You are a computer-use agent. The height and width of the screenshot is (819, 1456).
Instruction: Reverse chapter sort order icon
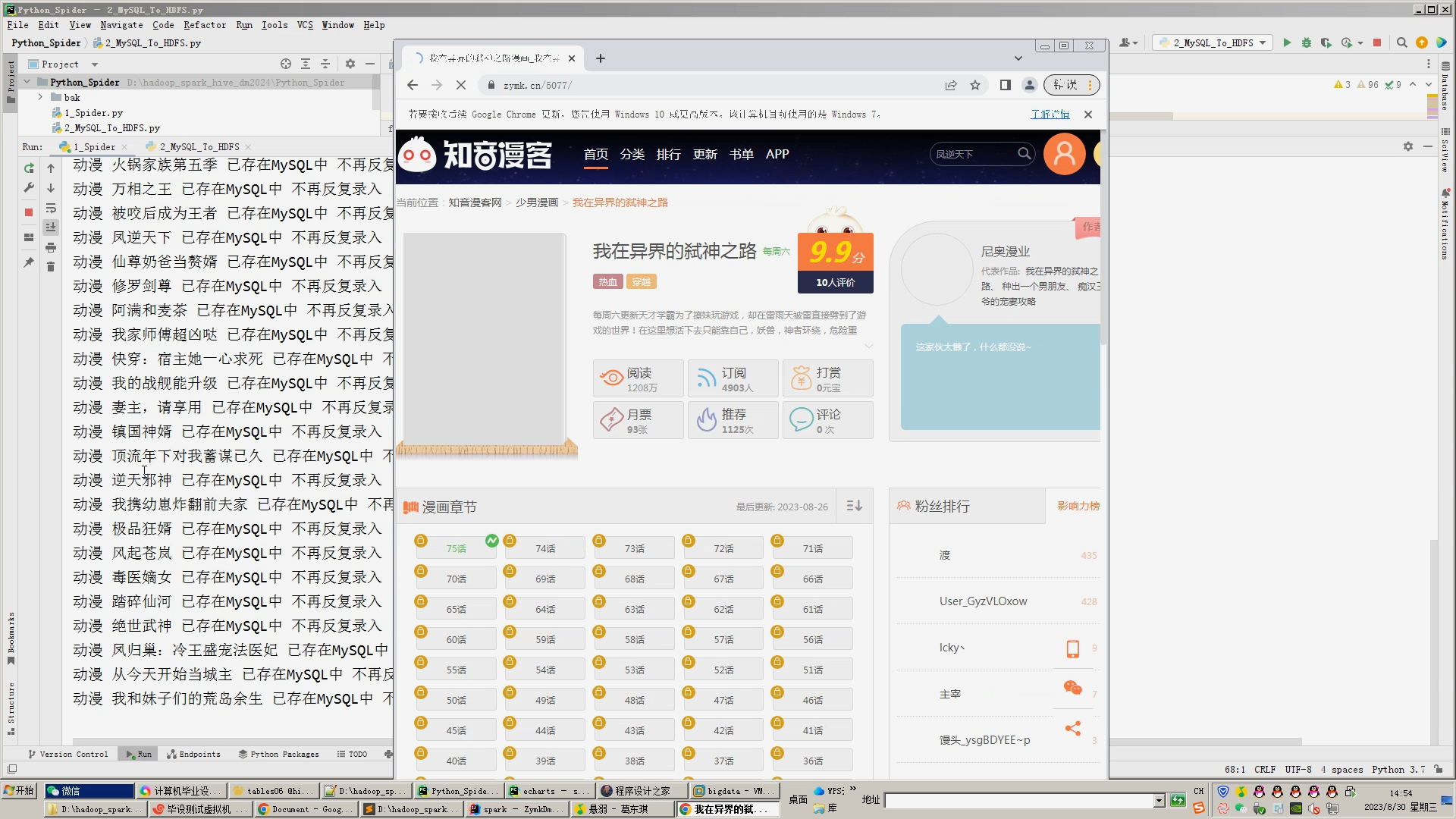[854, 506]
